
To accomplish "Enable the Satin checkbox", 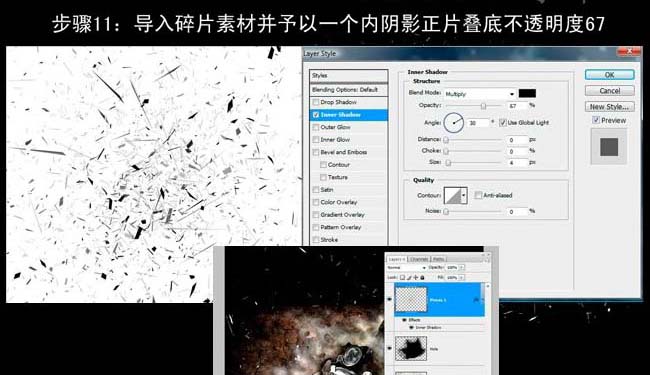I will [316, 190].
